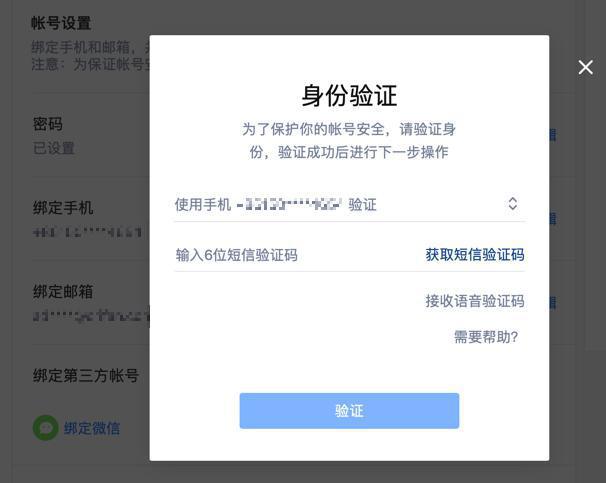606x483 pixels.
Task: Click the 6-digit SMS code input field
Action: [x=296, y=255]
